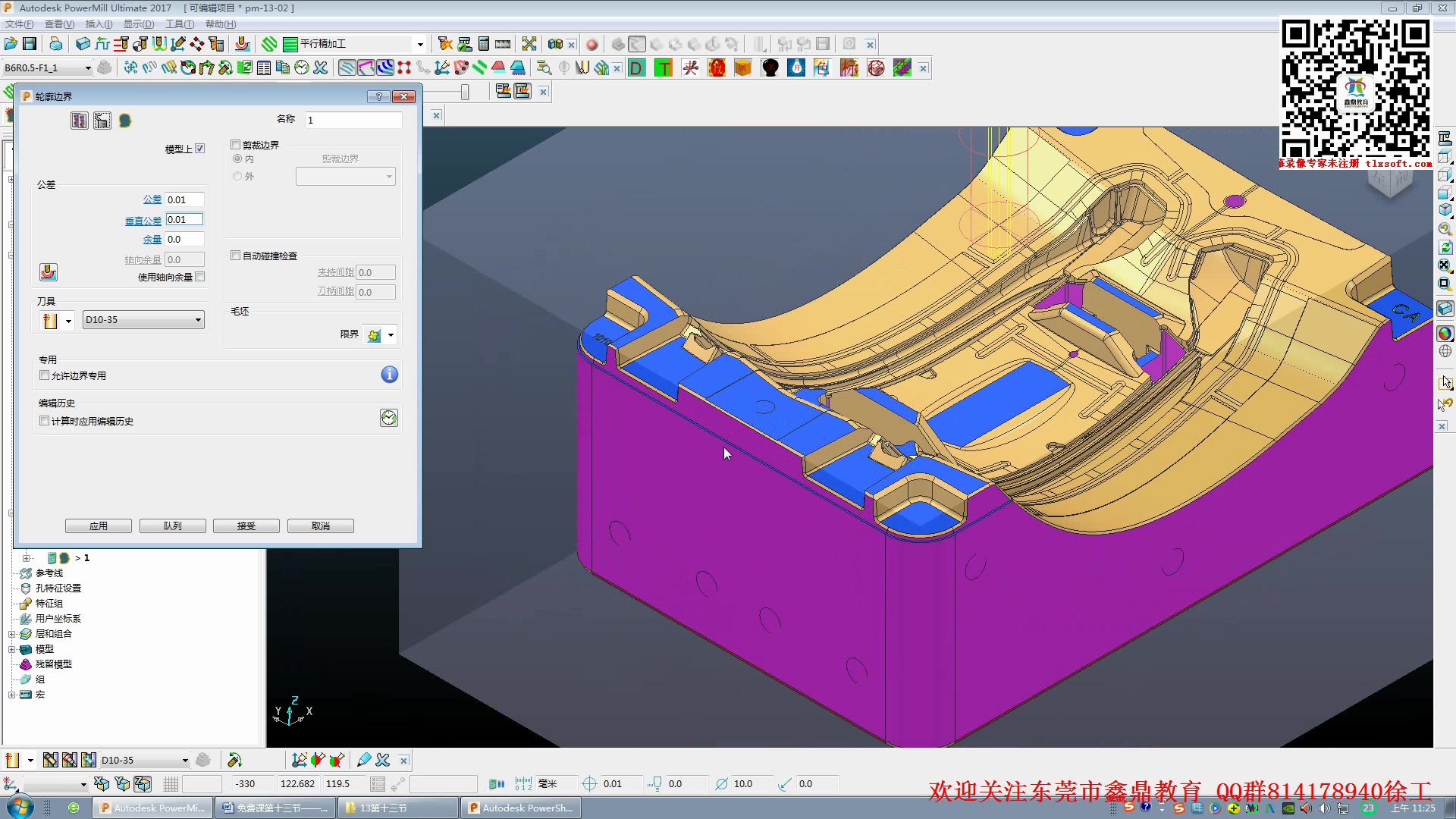Click the green D icon in toolbar
Viewport: 1456px width, 819px height.
[637, 68]
